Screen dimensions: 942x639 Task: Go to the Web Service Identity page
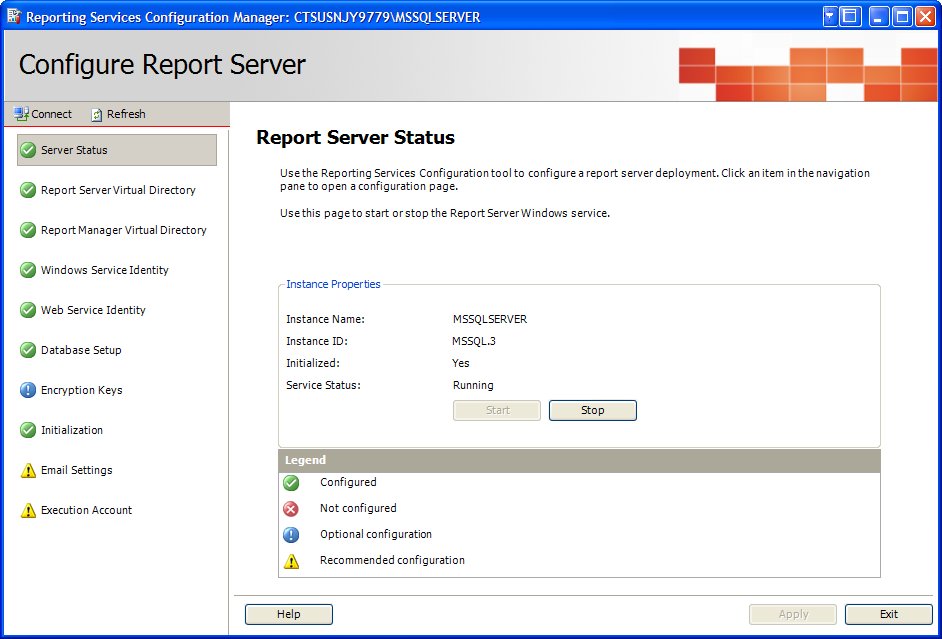(x=93, y=310)
